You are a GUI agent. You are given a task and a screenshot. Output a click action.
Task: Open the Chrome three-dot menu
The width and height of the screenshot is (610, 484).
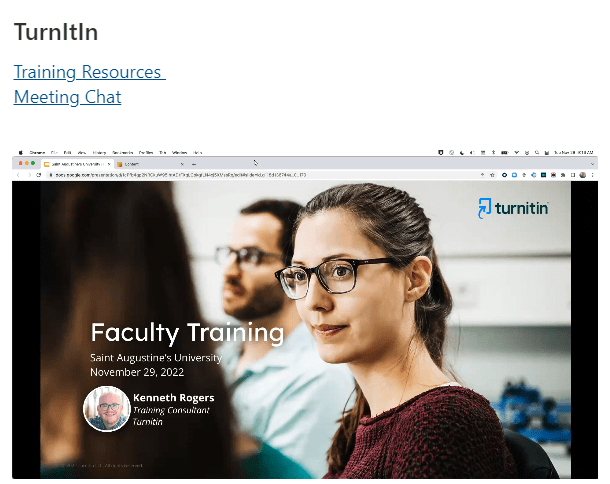point(592,175)
